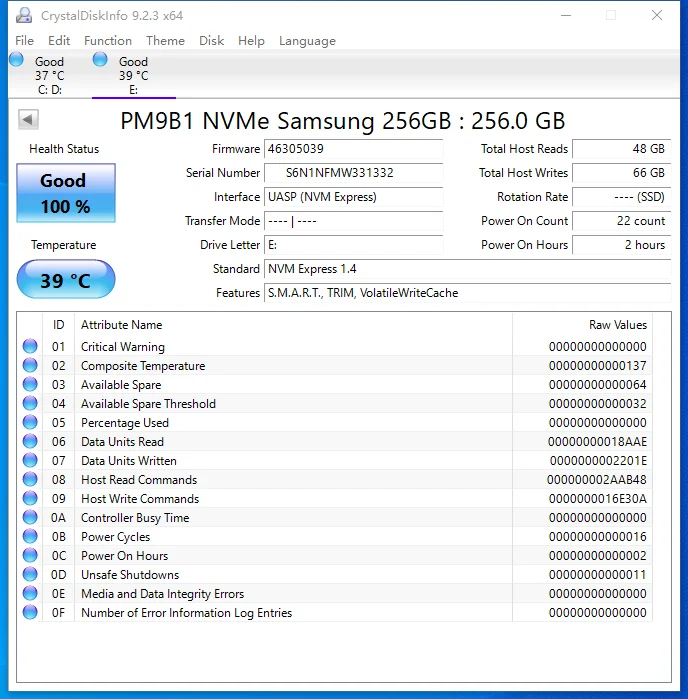The height and width of the screenshot is (699, 688).
Task: Click the status orb for Critical Warning
Action: [x=30, y=347]
